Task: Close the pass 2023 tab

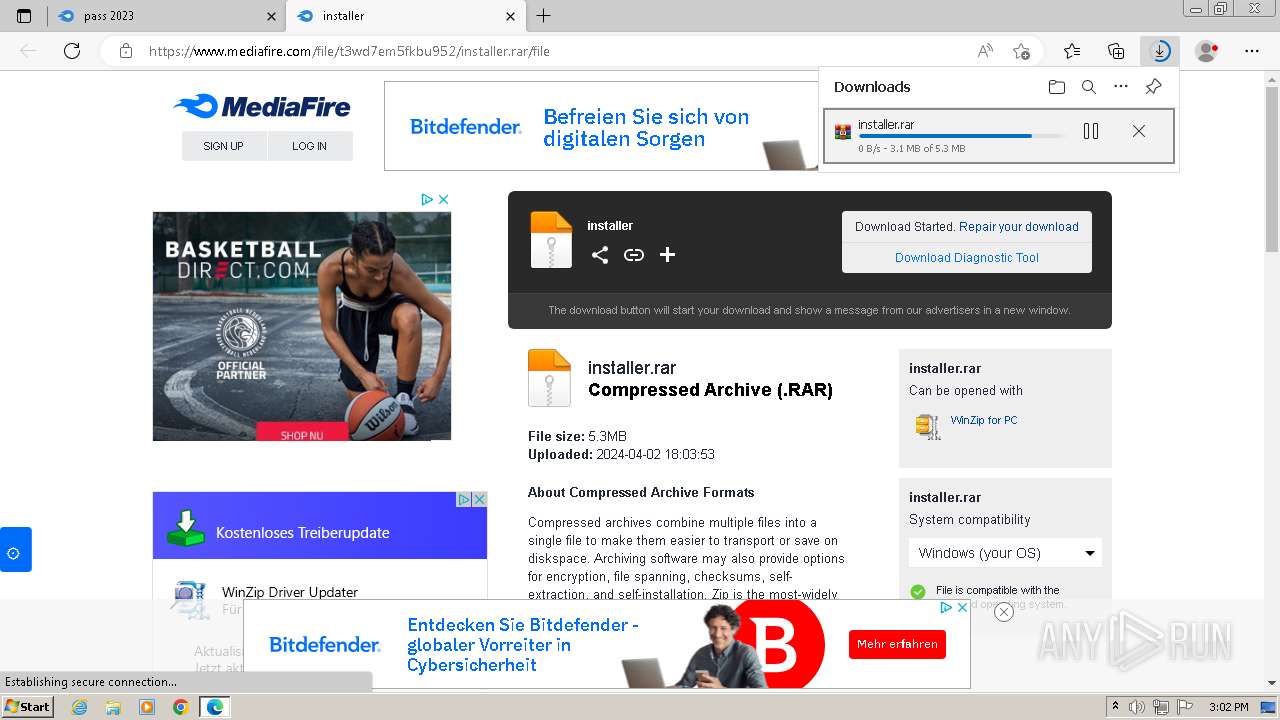Action: click(x=271, y=16)
